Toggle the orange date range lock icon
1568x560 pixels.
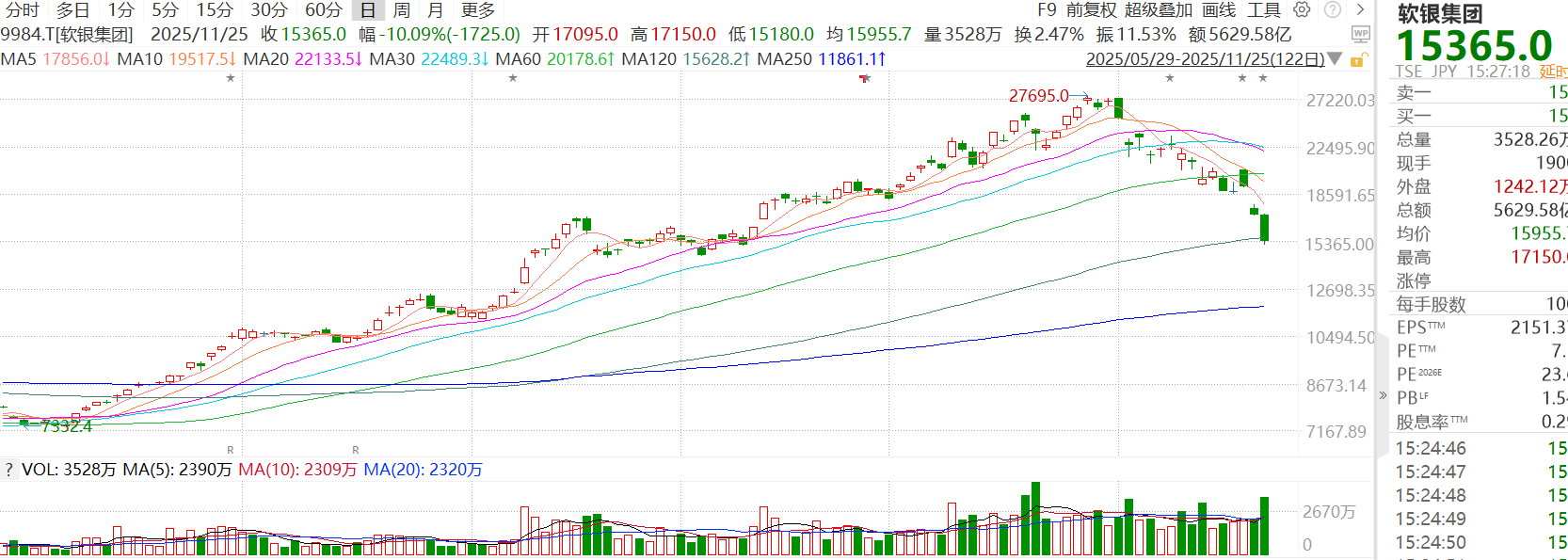point(1358,60)
